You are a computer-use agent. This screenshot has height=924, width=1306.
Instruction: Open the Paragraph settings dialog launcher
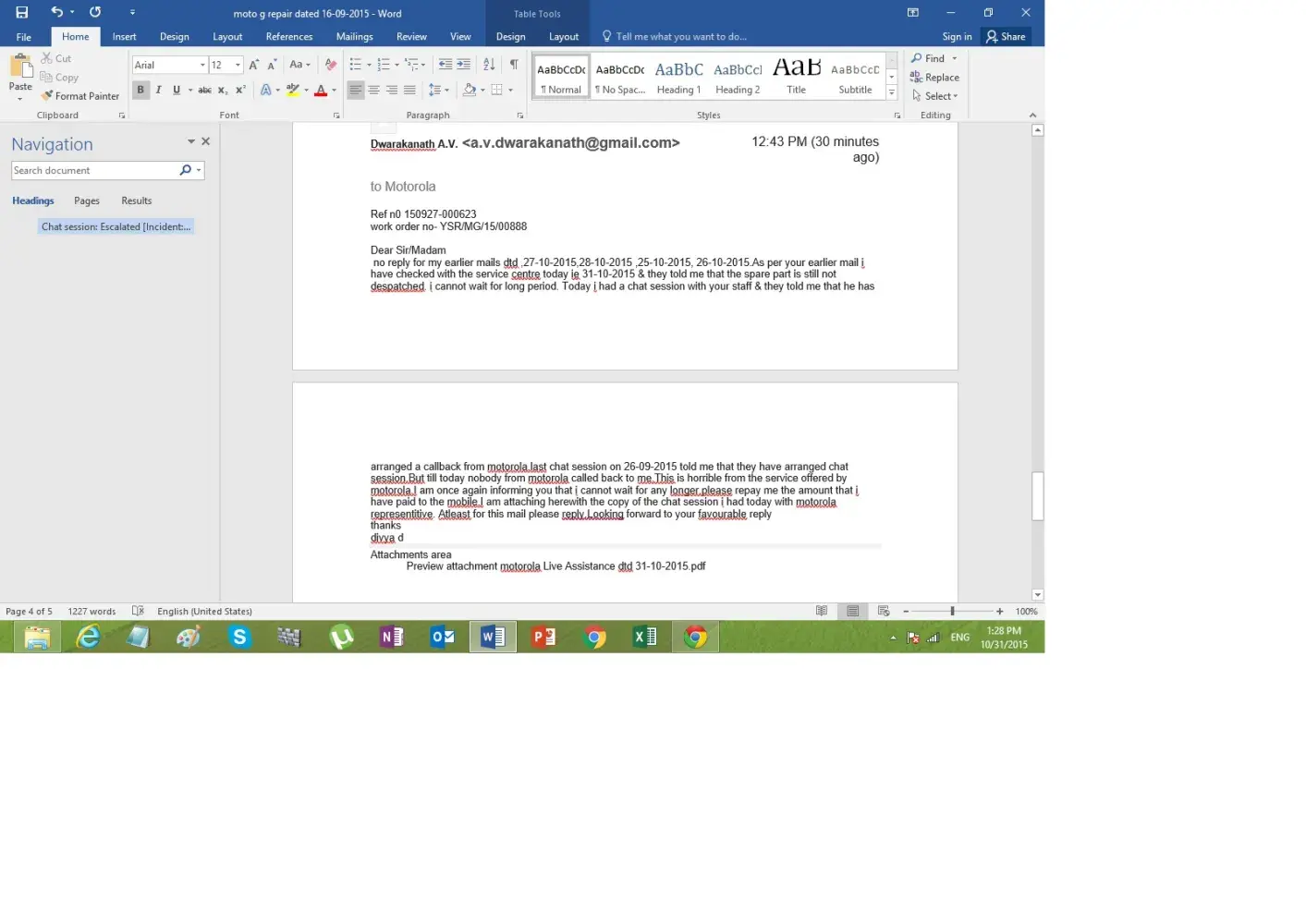[520, 115]
